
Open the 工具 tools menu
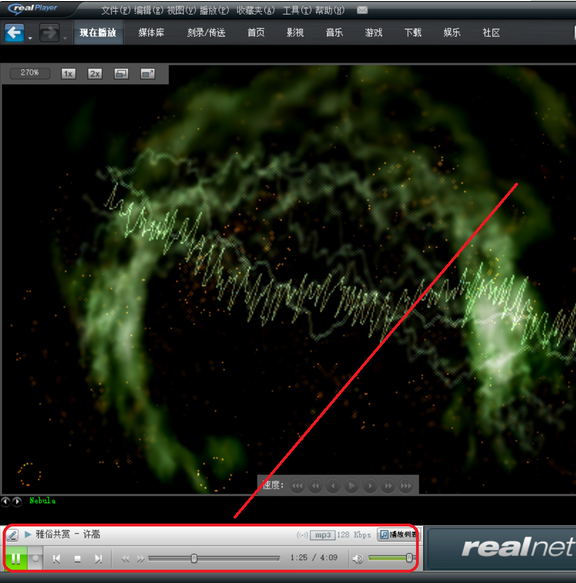coord(297,10)
